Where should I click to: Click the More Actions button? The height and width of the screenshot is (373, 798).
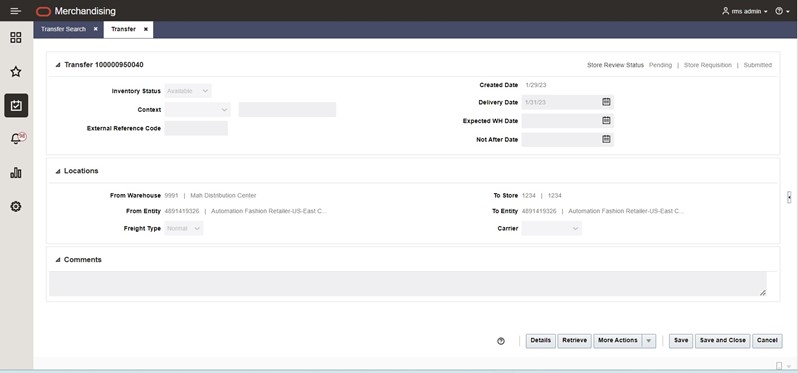(x=618, y=341)
